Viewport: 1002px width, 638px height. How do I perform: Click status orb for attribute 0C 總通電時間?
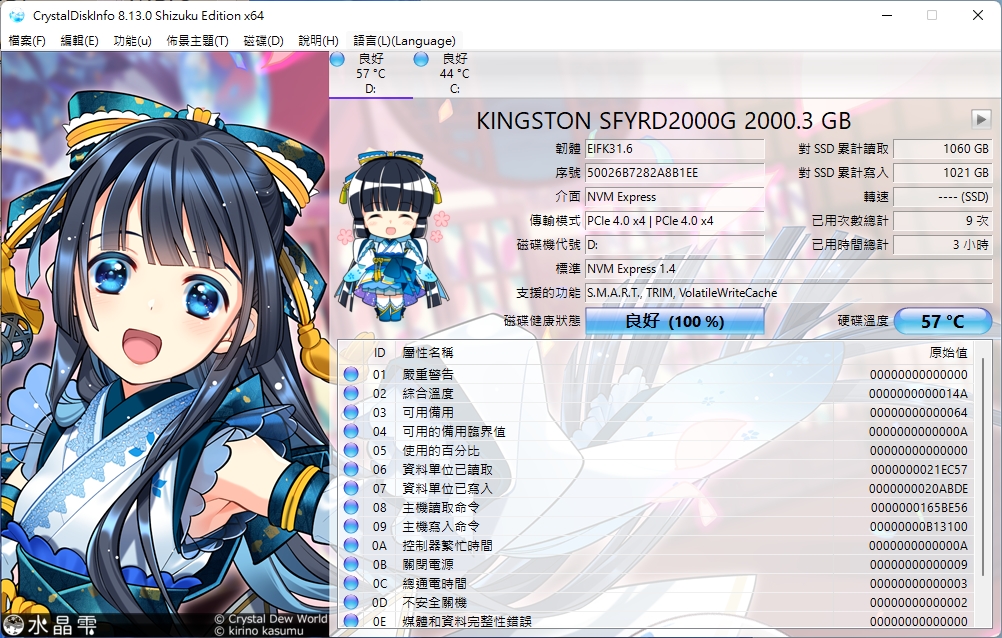click(x=351, y=584)
